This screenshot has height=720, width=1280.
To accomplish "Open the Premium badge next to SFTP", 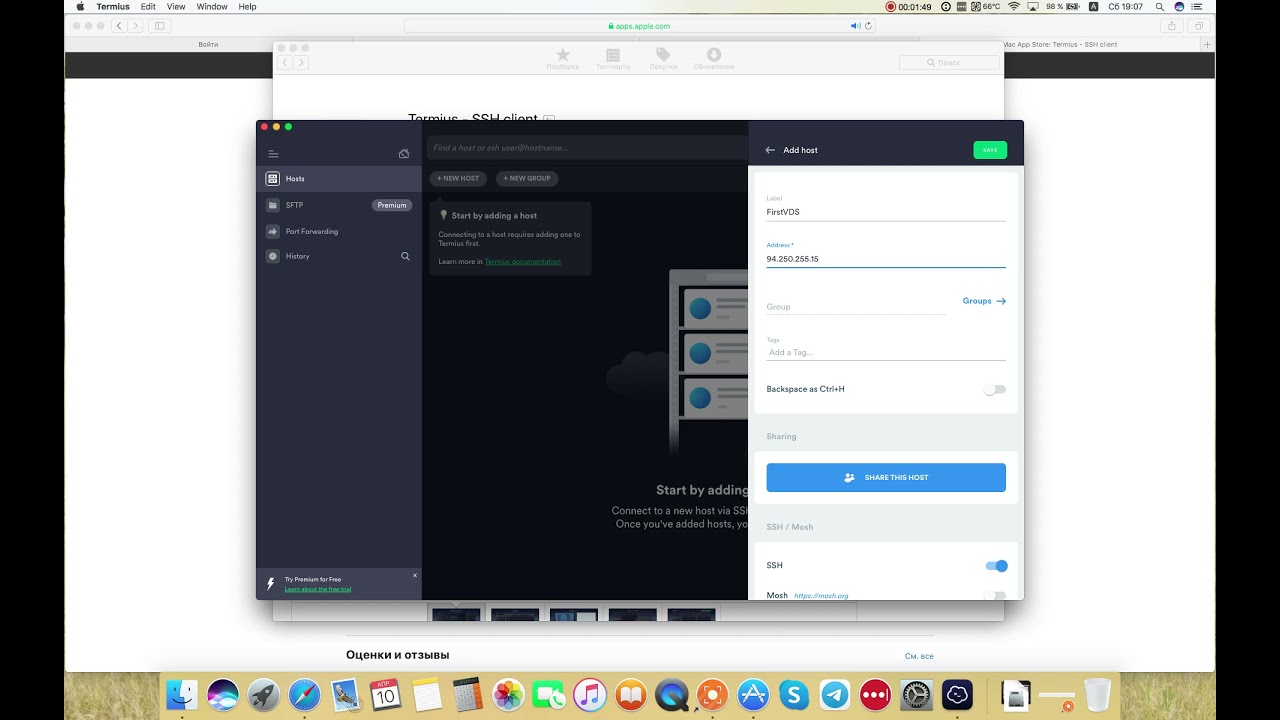I will (392, 205).
